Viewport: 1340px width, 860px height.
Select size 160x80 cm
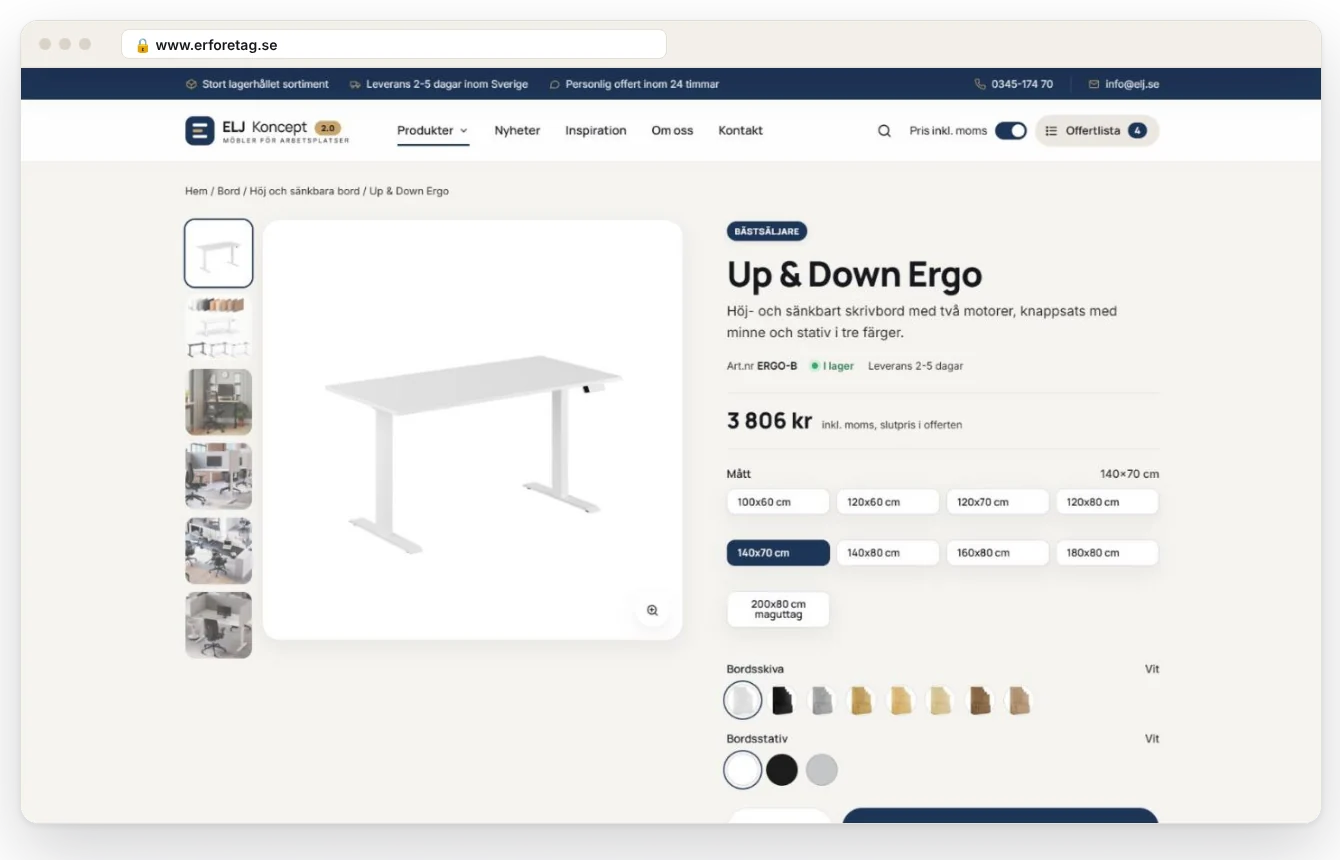(998, 553)
